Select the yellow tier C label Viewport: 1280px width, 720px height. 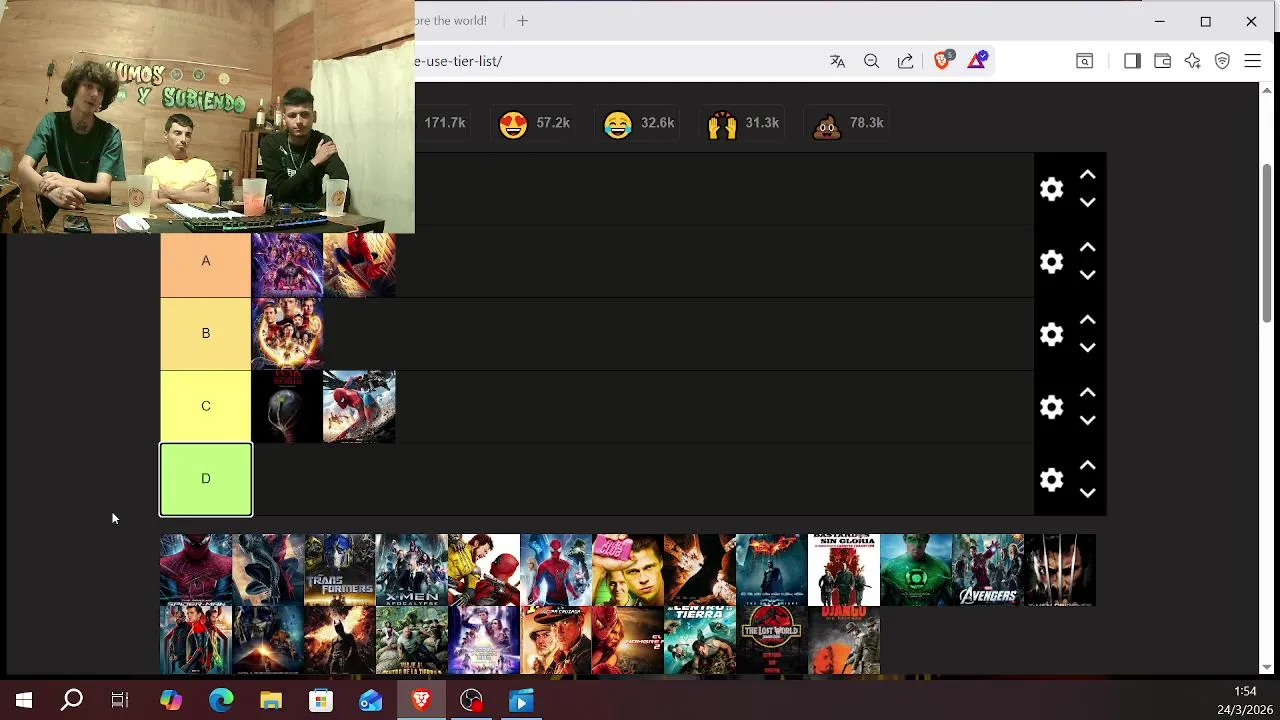[206, 406]
